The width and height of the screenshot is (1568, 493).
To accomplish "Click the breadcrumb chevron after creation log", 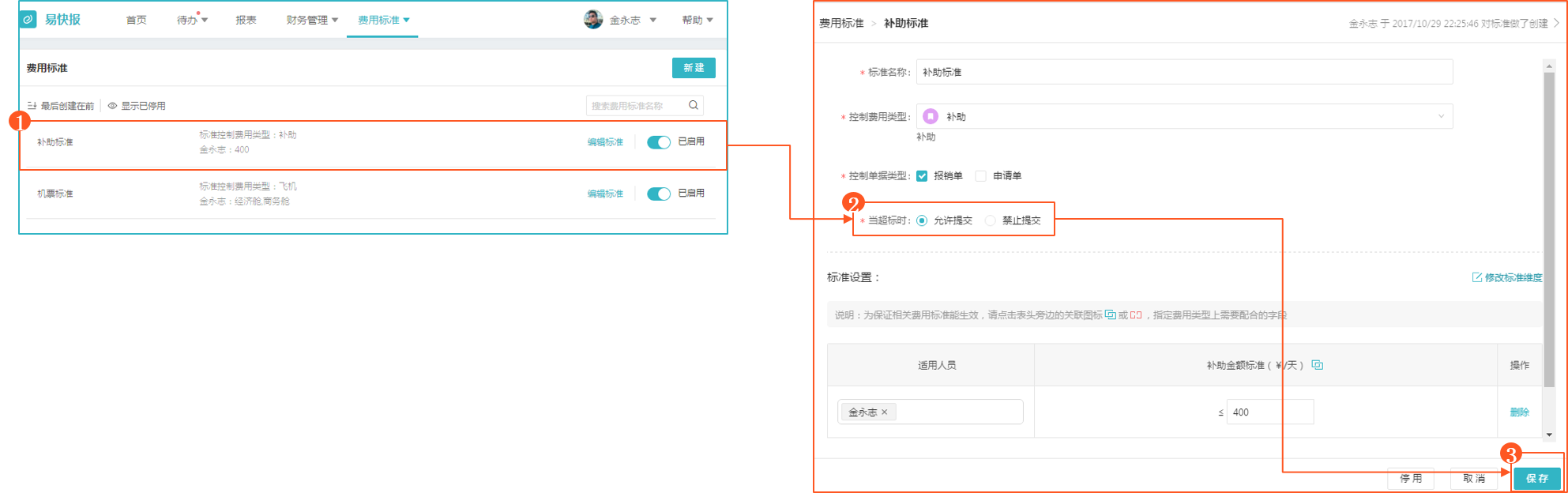I will [1556, 23].
